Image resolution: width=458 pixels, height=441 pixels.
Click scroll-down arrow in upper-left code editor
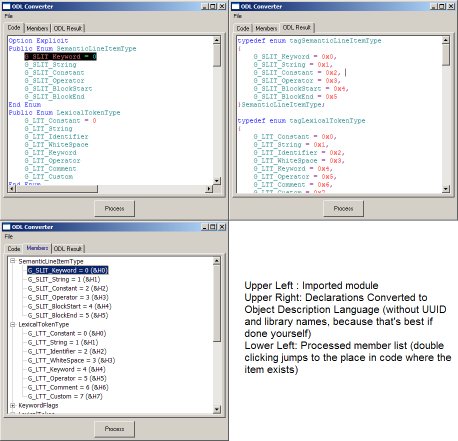217,181
